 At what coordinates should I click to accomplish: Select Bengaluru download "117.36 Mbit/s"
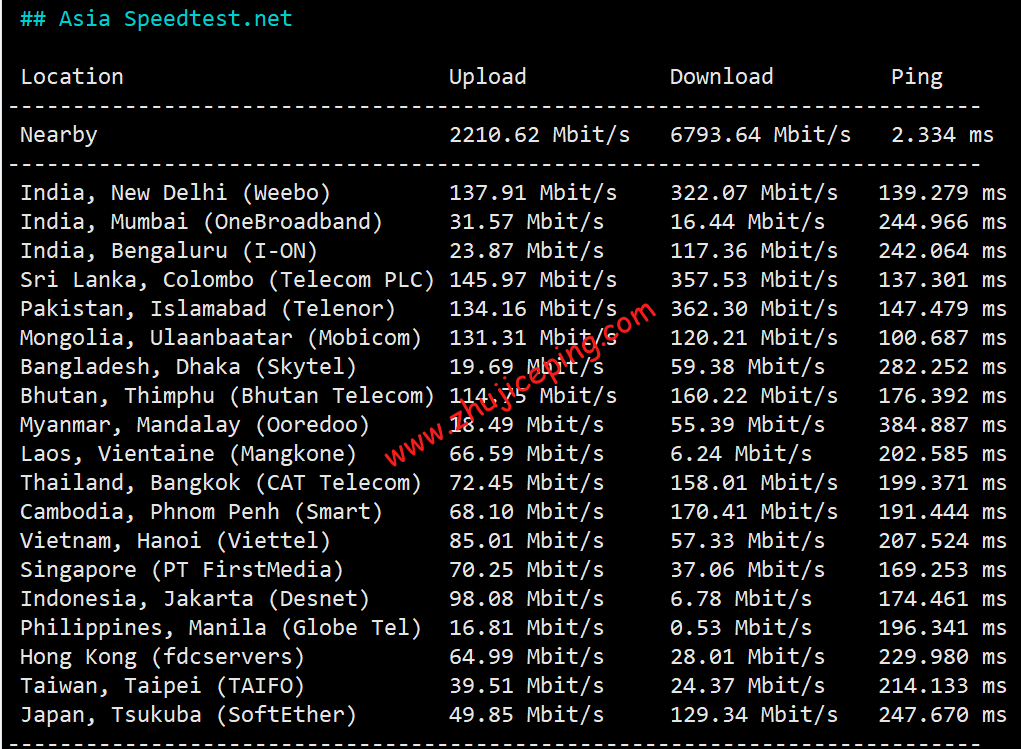pyautogui.click(x=754, y=251)
